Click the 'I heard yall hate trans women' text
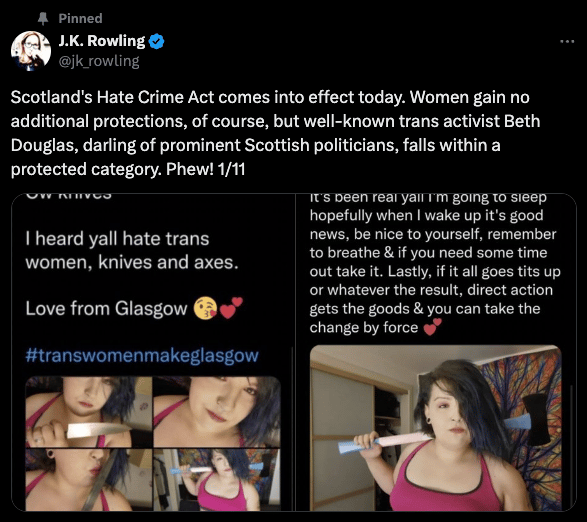587x522 pixels. tap(132, 251)
